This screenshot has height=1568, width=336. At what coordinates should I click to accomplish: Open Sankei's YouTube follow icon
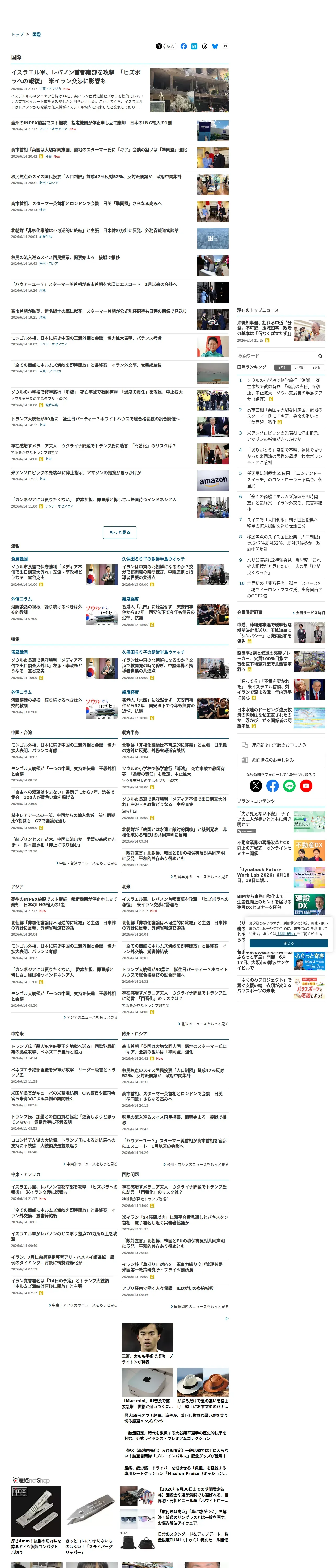point(306,786)
